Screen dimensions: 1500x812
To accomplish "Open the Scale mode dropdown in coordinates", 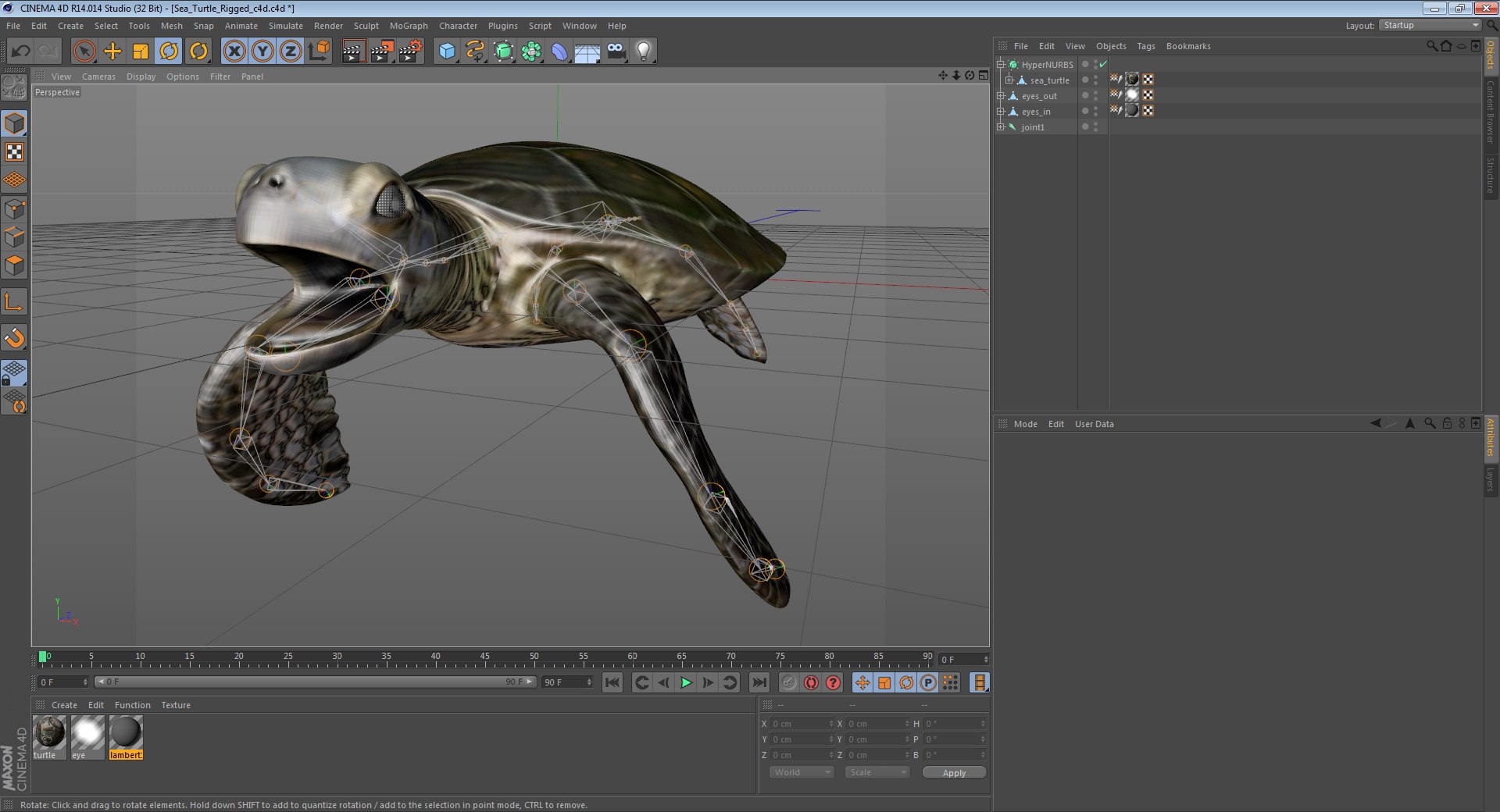I will point(878,772).
